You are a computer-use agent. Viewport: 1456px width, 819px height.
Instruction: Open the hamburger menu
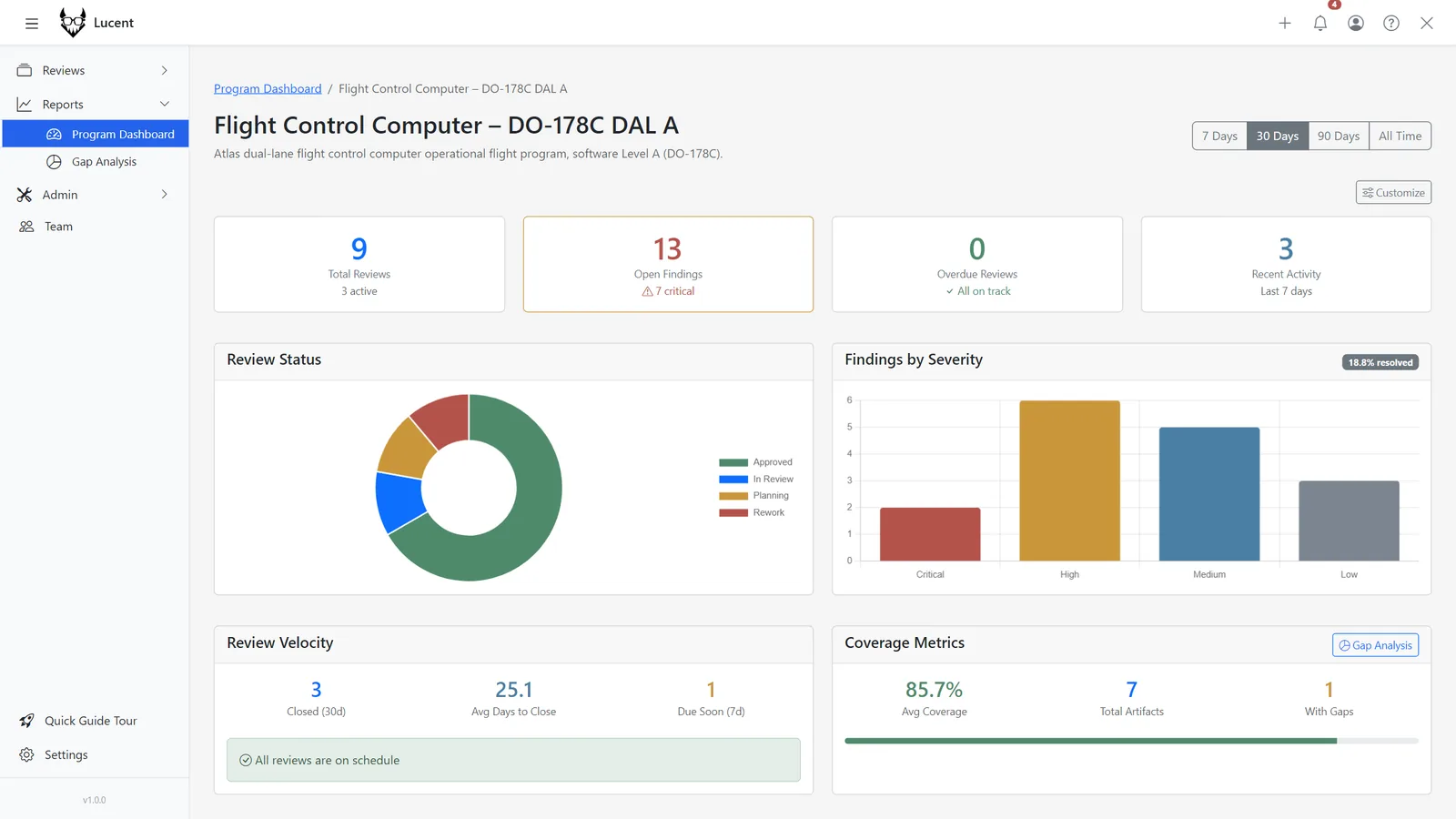click(x=32, y=24)
